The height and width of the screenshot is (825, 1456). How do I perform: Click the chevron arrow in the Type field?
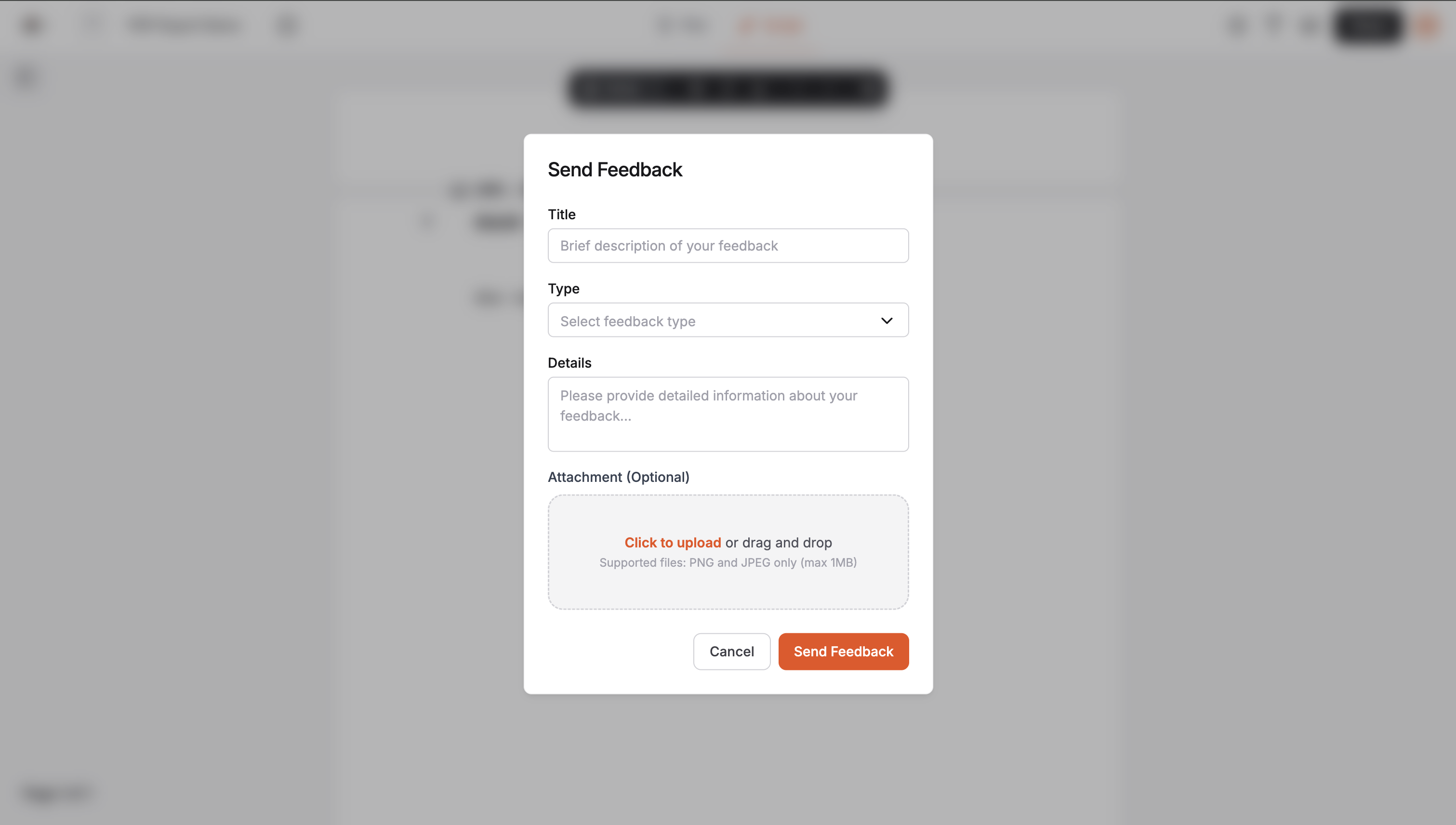(887, 320)
